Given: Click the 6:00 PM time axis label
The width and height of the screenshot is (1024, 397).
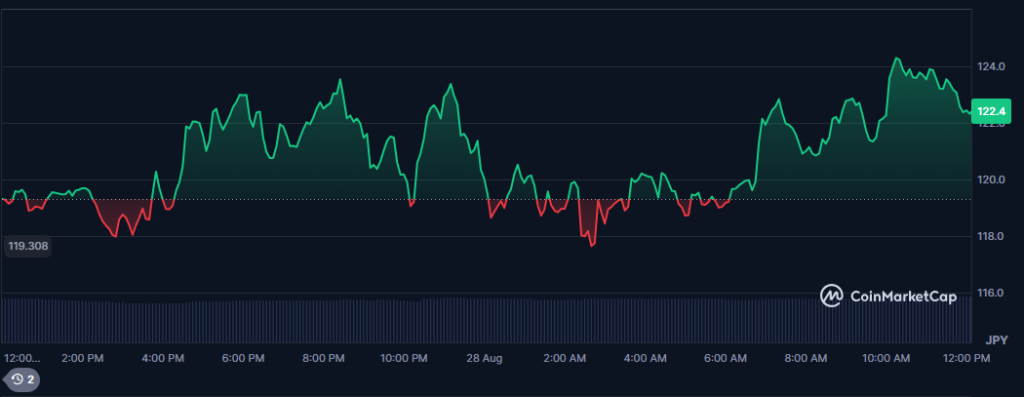Looking at the screenshot, I should click(x=244, y=358).
